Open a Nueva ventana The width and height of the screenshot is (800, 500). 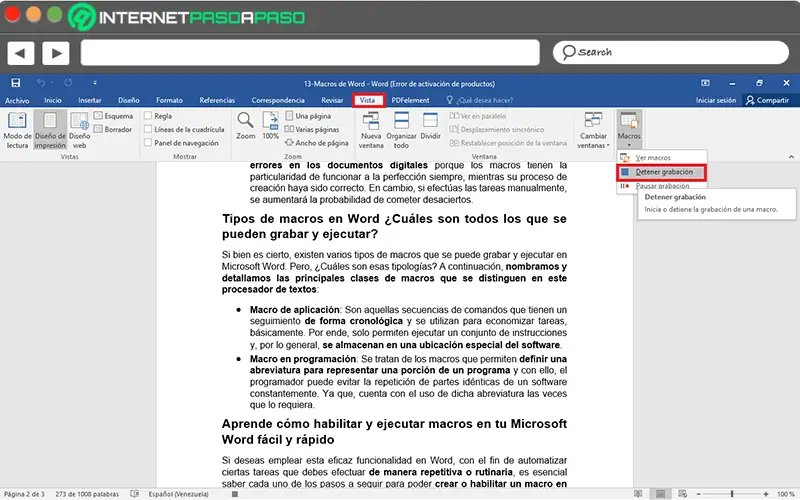371,130
